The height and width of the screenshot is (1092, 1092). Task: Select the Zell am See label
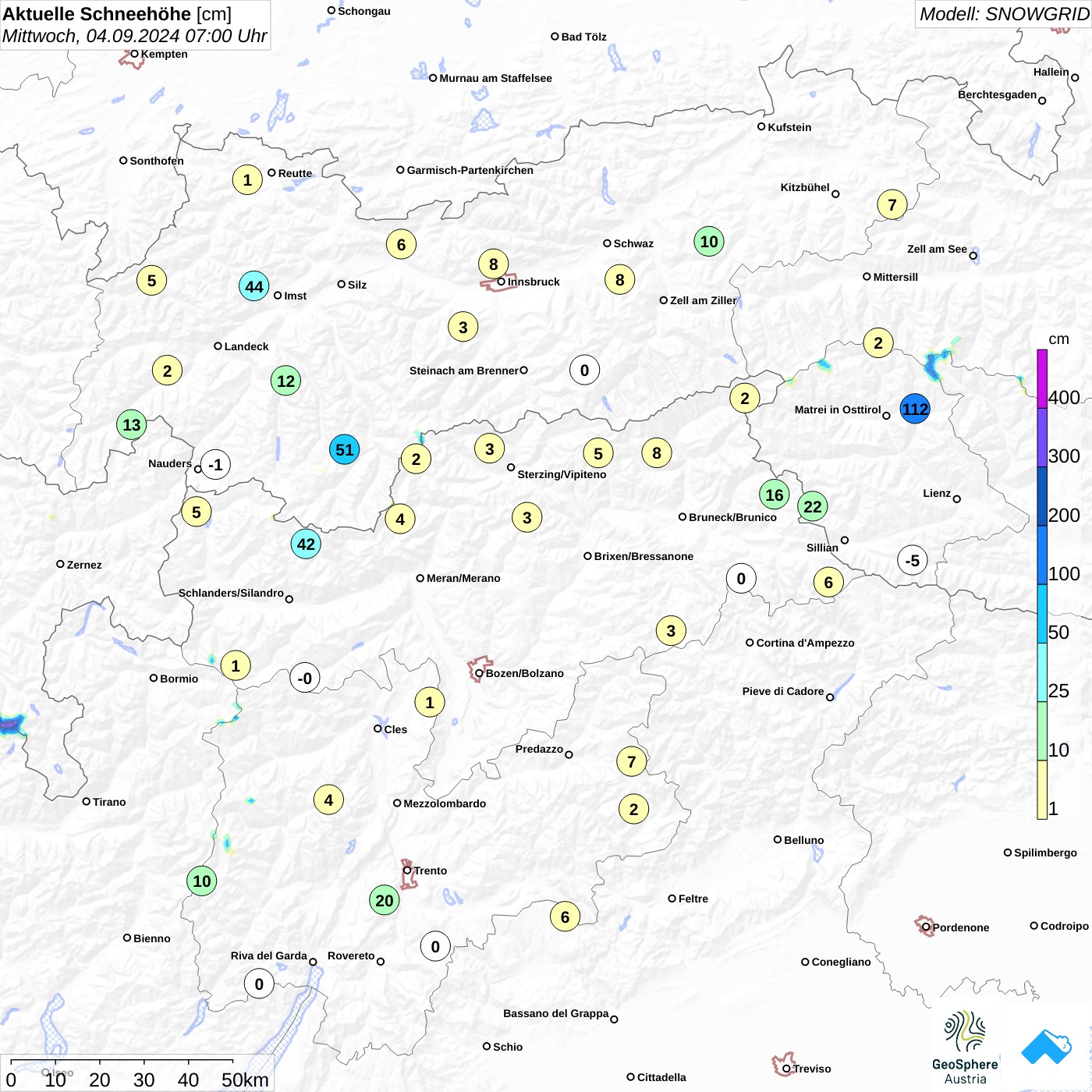point(937,249)
